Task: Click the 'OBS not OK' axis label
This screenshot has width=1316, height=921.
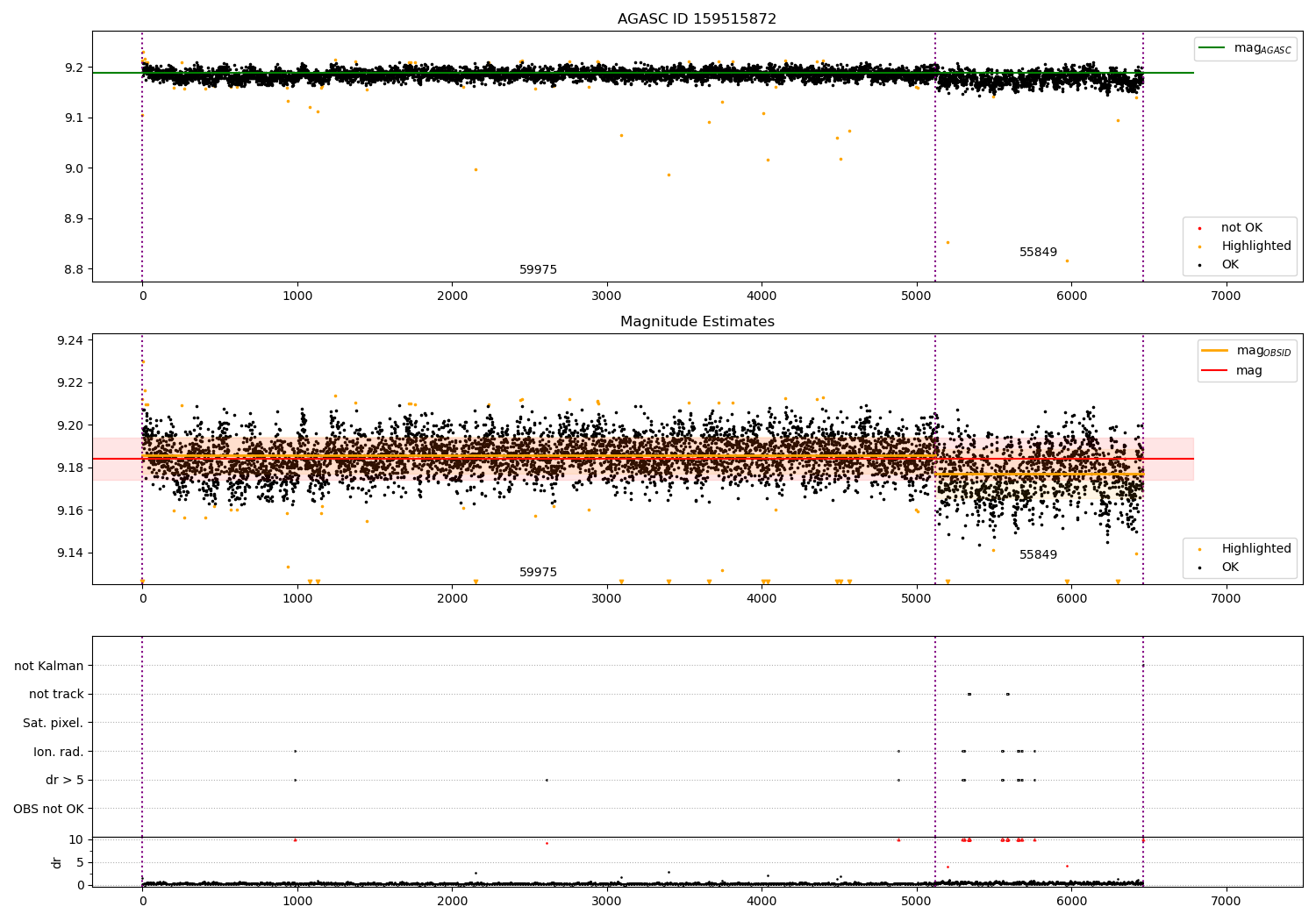Action: tap(48, 809)
